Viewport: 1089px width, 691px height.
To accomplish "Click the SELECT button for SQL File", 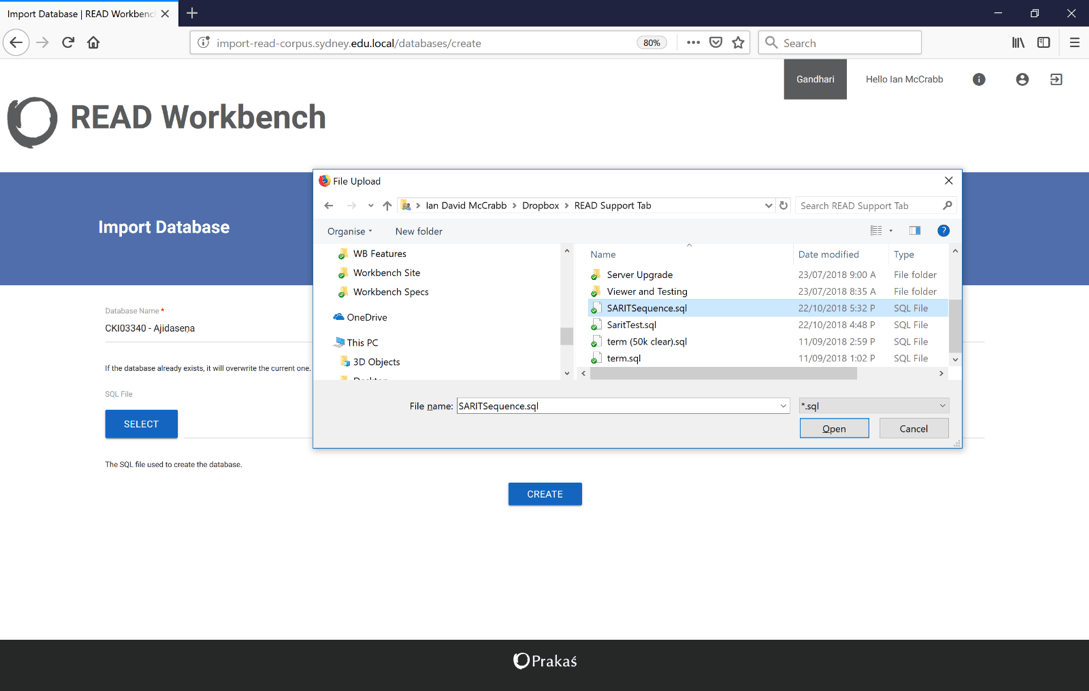I will click(x=141, y=424).
